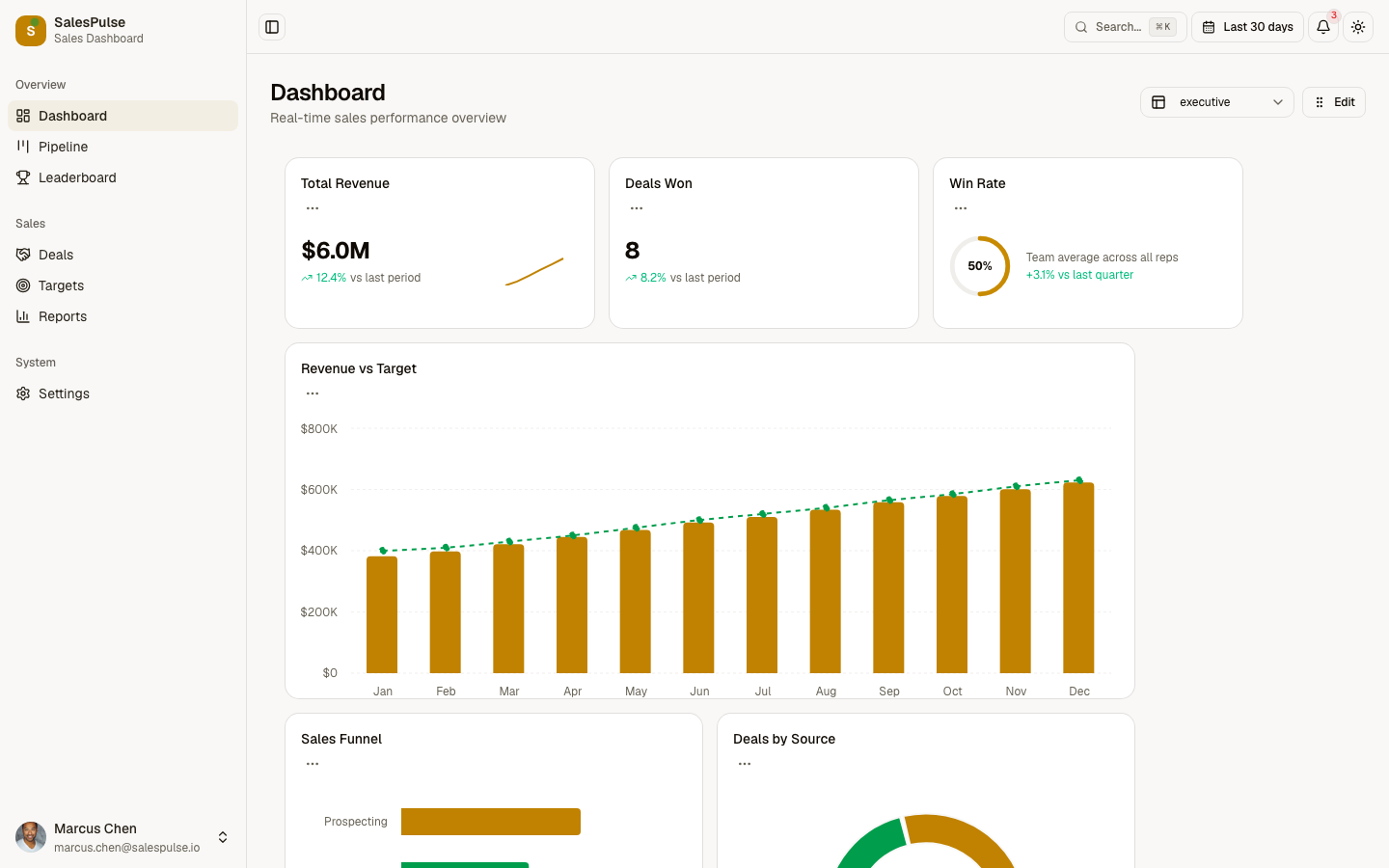Open Revenue vs Target options menu
Screen dimensions: 1389x868
click(313, 393)
